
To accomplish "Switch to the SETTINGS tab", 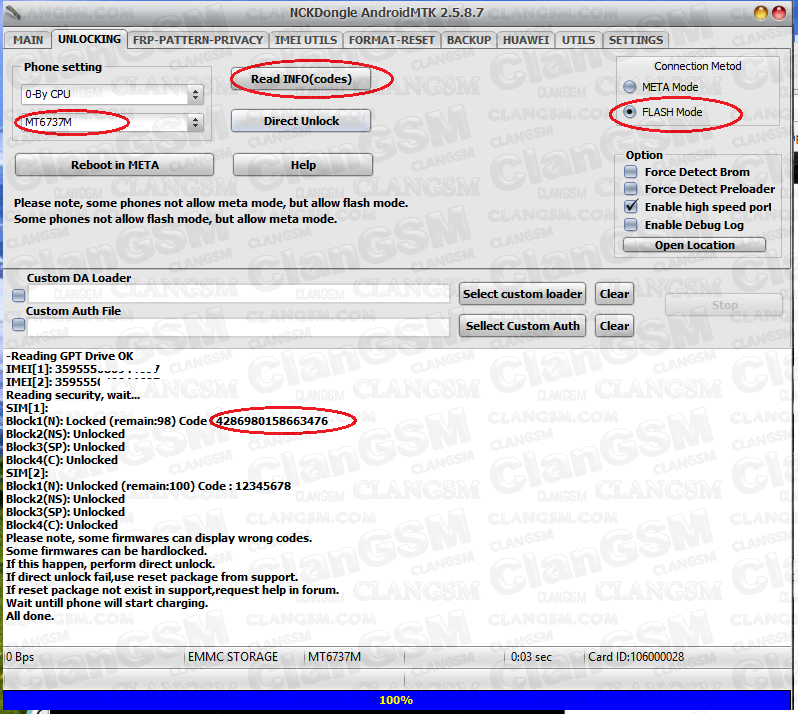I will click(636, 40).
